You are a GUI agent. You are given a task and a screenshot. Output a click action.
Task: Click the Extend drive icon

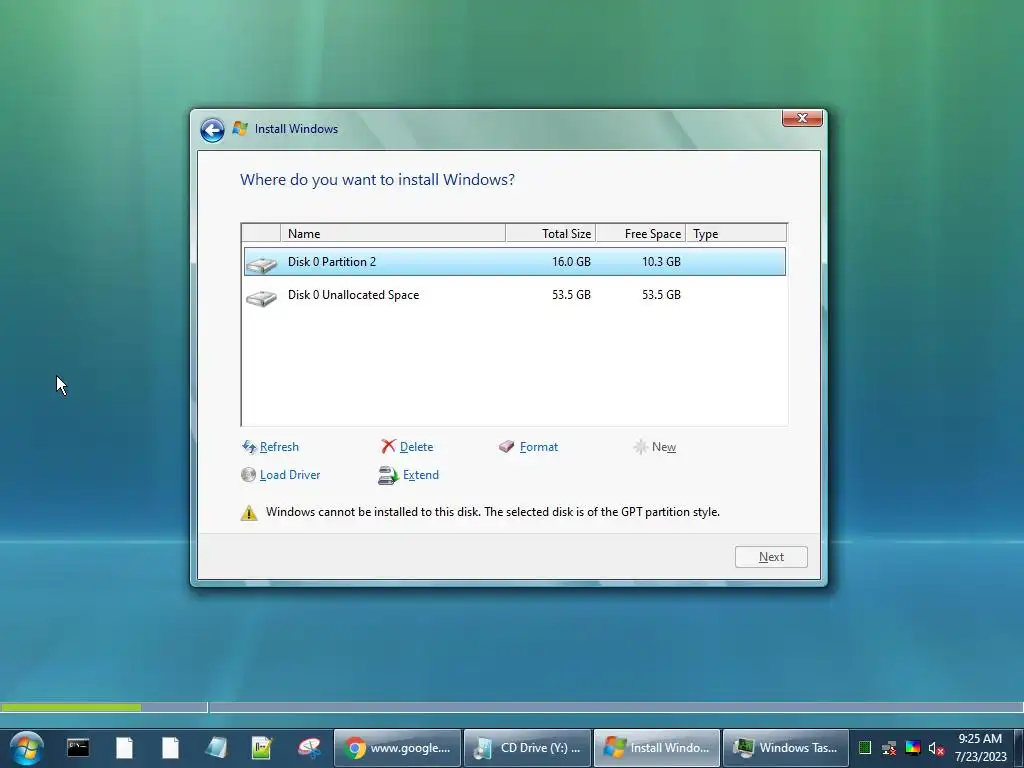coord(388,475)
